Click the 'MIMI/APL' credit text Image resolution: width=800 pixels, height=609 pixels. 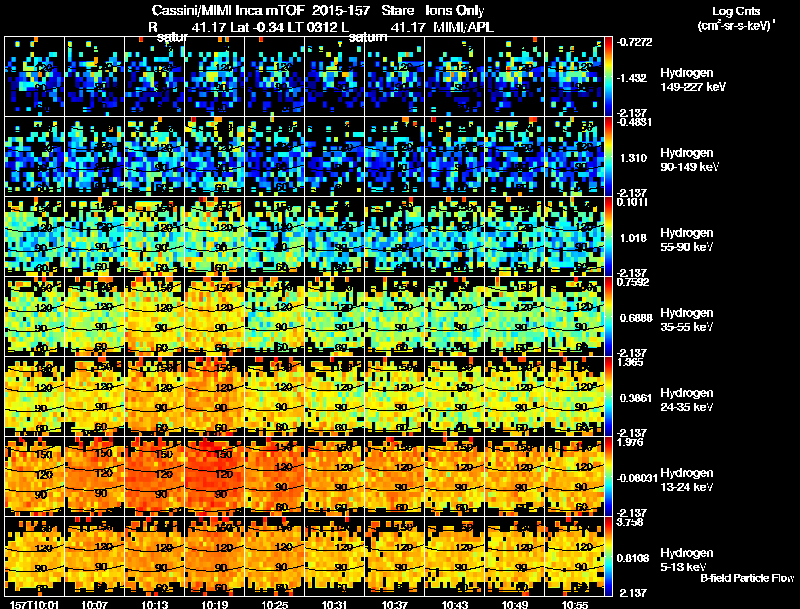coord(463,28)
